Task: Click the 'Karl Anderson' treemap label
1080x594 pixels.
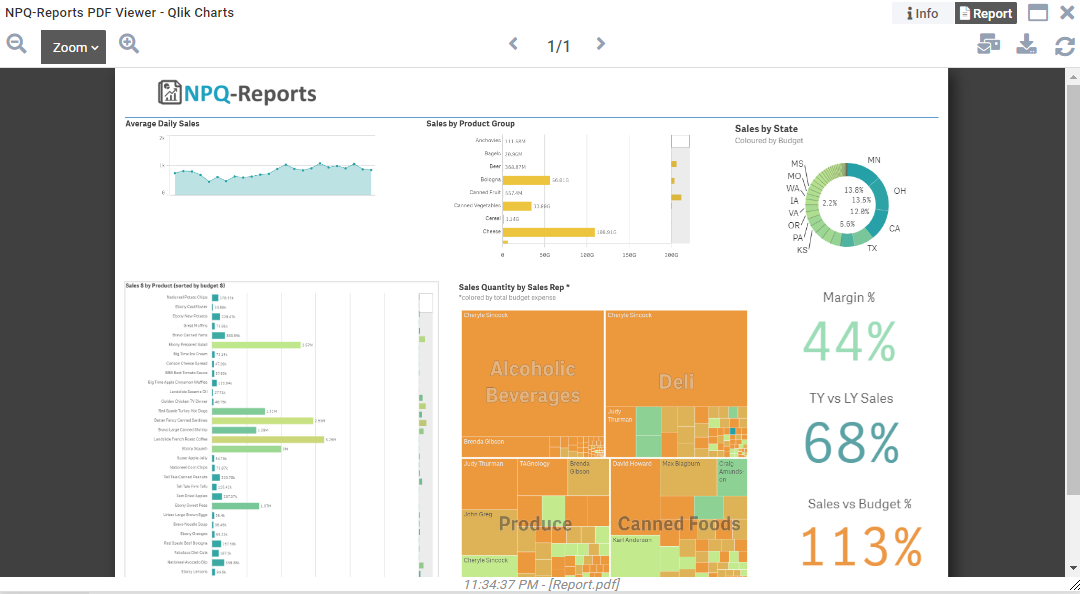Action: pyautogui.click(x=632, y=540)
